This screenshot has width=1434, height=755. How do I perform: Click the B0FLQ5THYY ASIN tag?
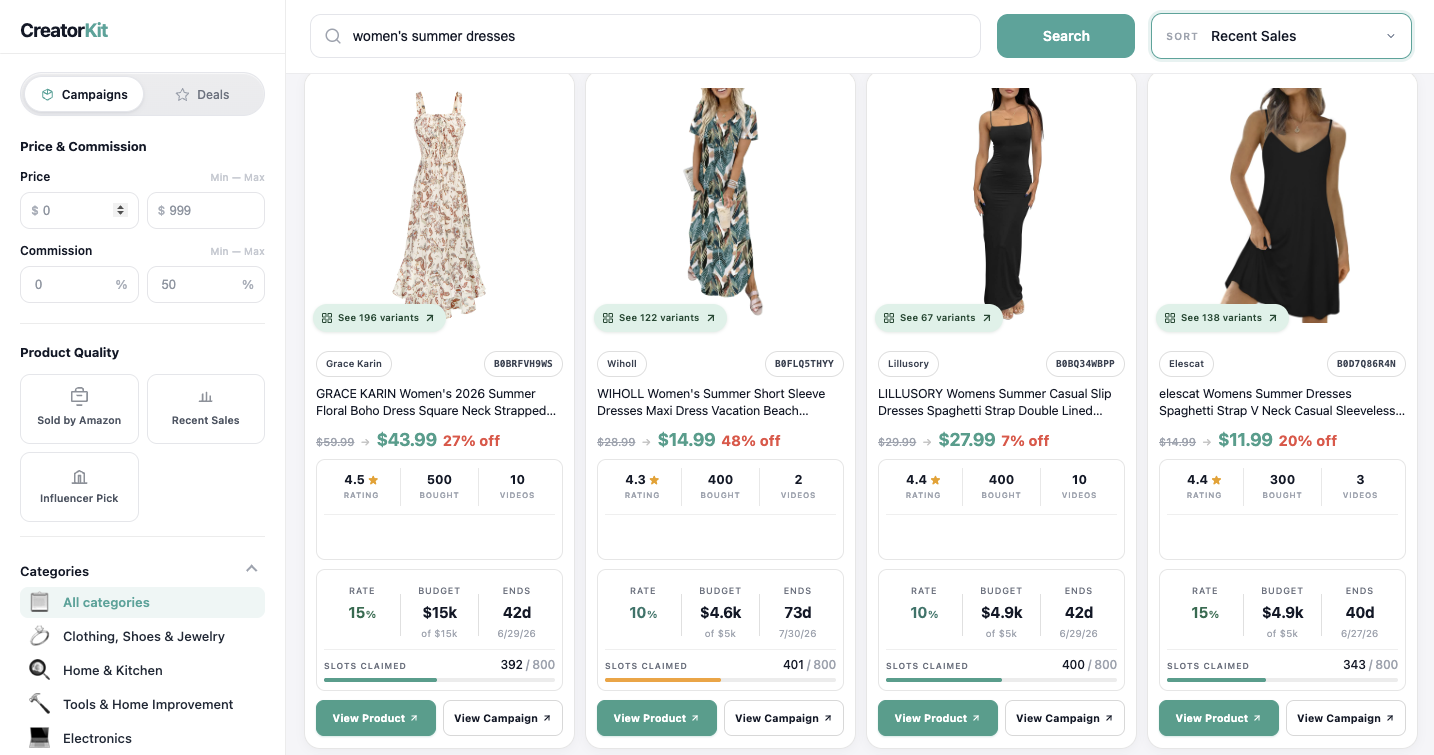pos(804,363)
